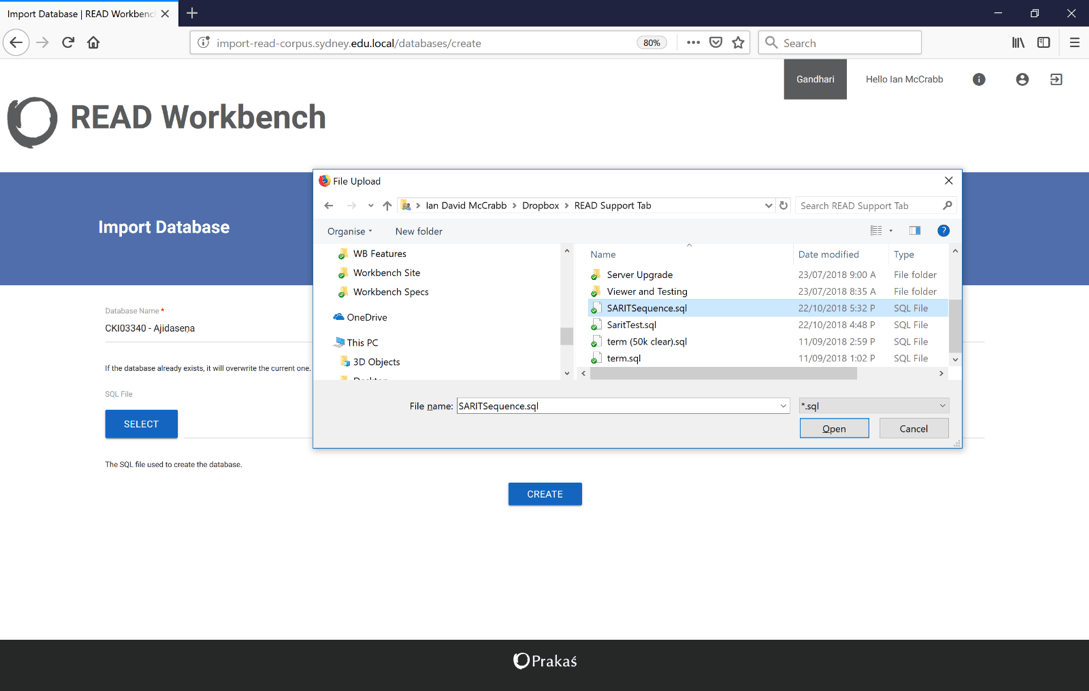Screen dimensions: 1089x691
Task: Reload the current page
Action: coord(68,42)
